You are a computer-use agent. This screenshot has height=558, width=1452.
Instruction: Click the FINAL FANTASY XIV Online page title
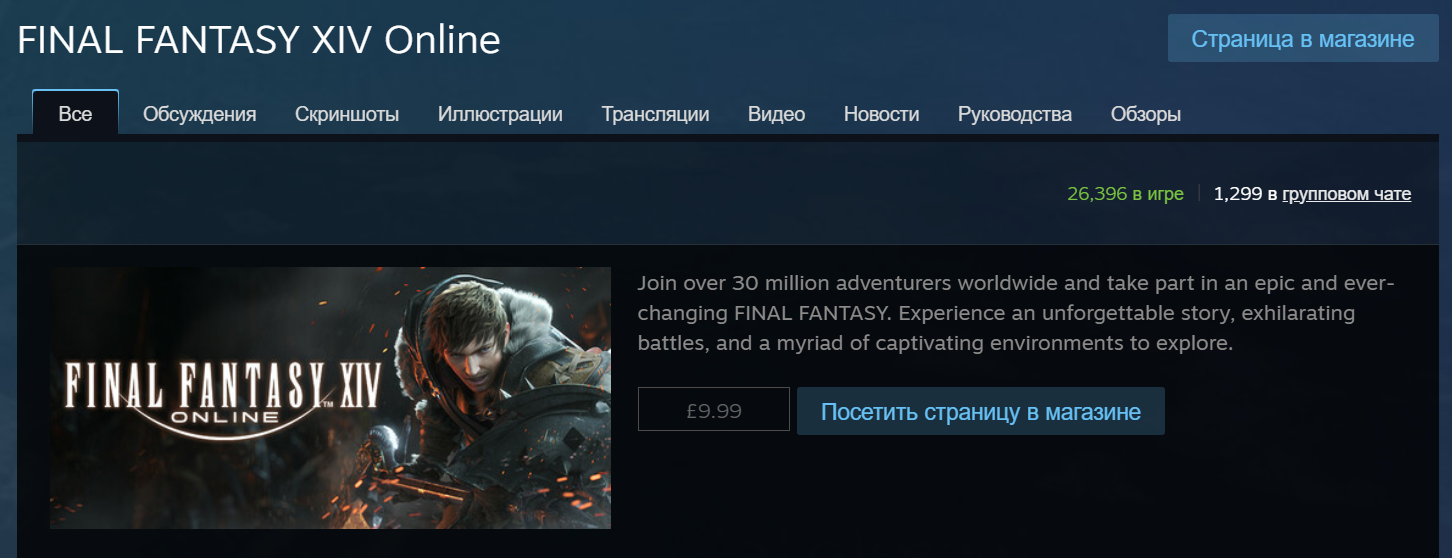pyautogui.click(x=259, y=40)
